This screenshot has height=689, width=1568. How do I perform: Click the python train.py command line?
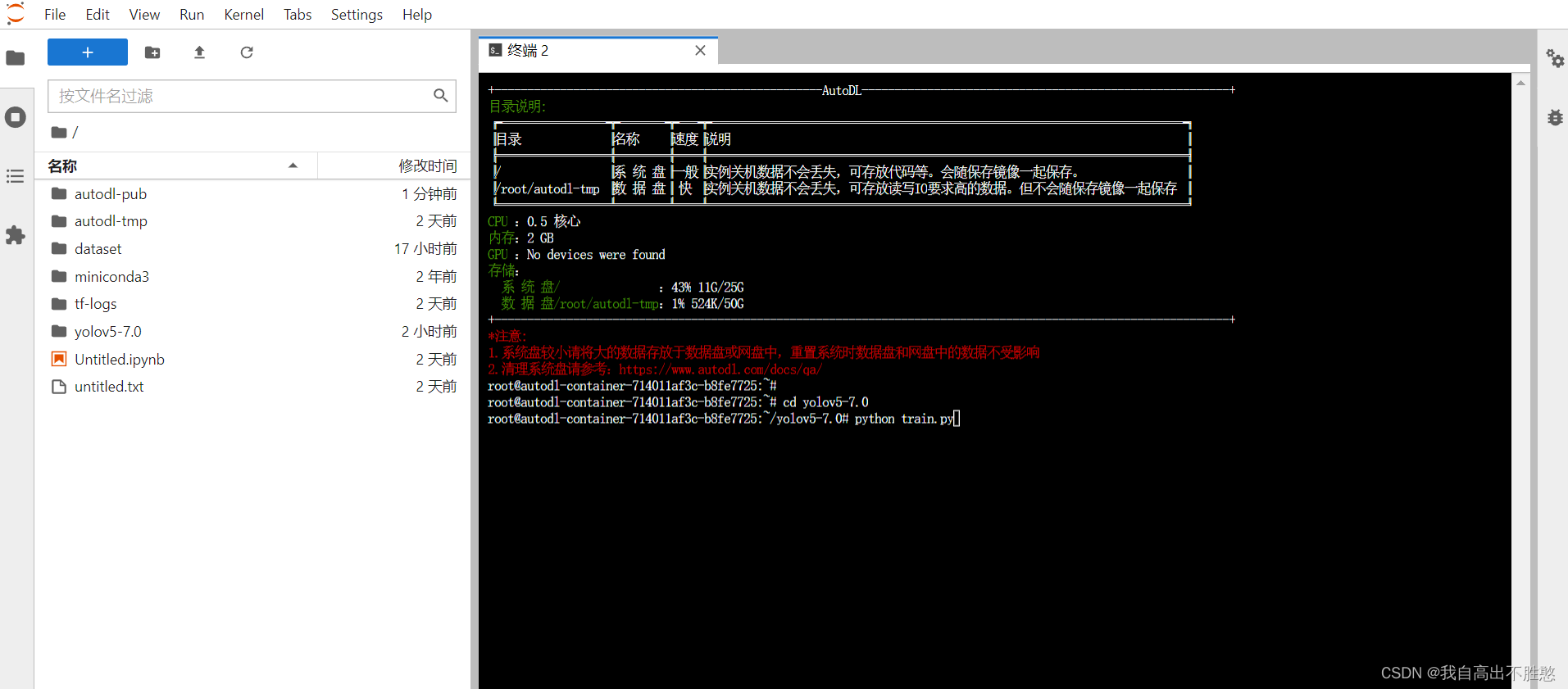click(x=724, y=419)
